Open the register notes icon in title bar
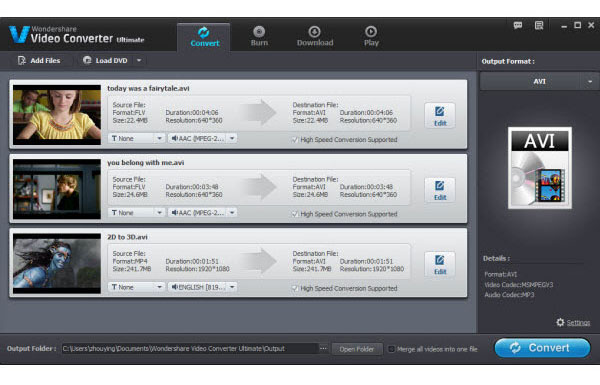Screen dimensions: 600x385 tap(539, 26)
